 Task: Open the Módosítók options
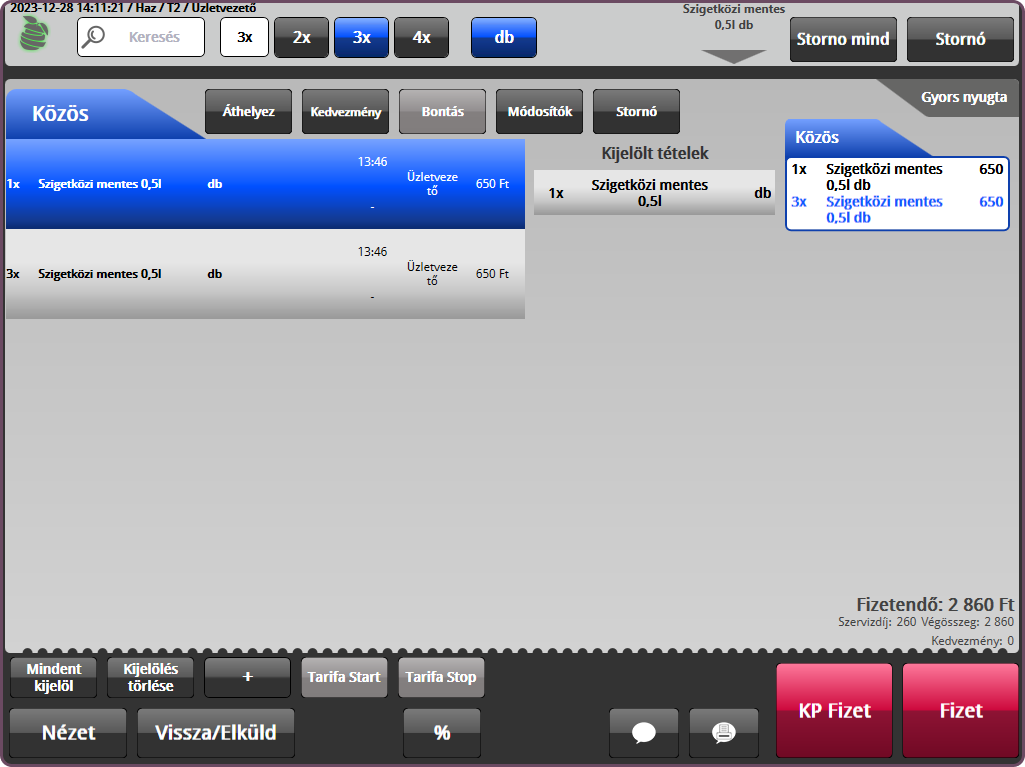(539, 112)
